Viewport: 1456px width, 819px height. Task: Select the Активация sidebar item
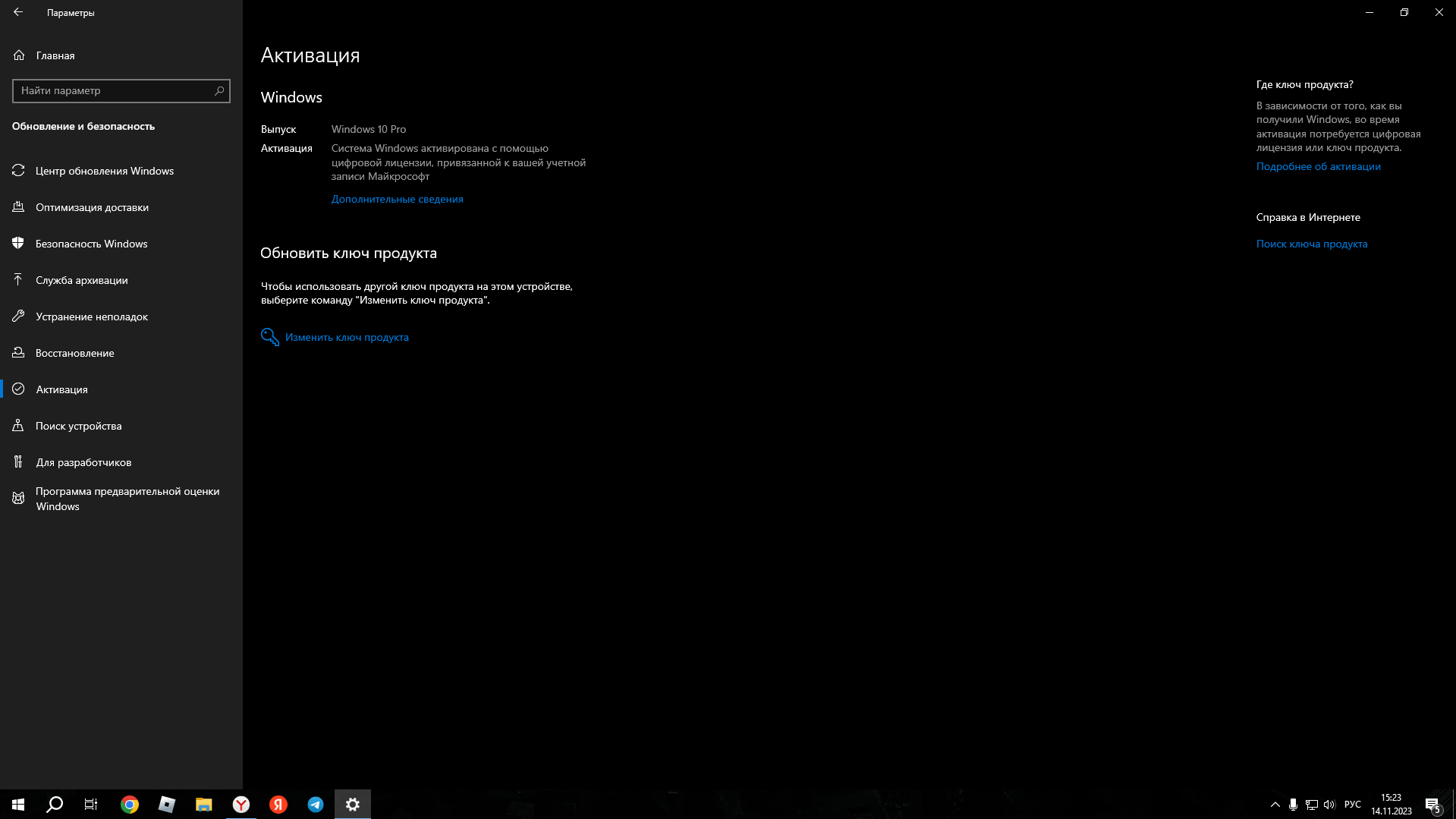coord(121,389)
